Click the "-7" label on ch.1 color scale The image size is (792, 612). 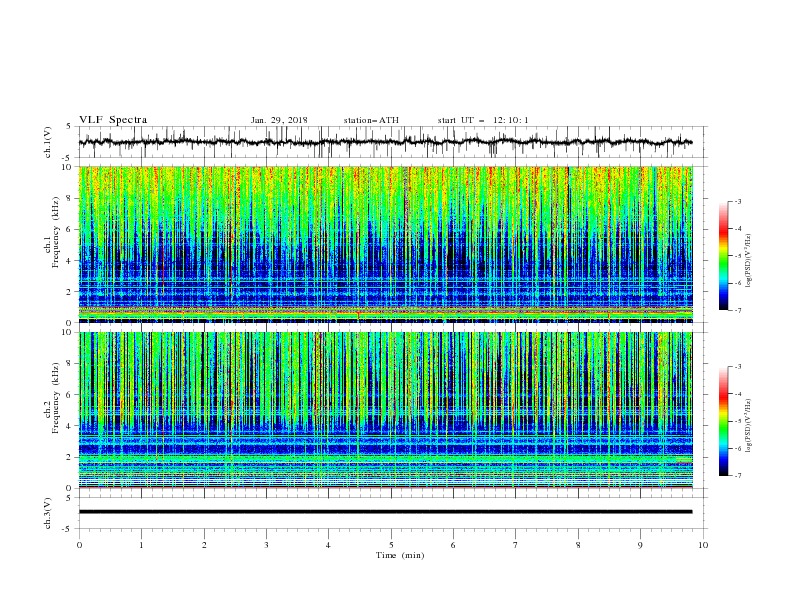click(737, 311)
